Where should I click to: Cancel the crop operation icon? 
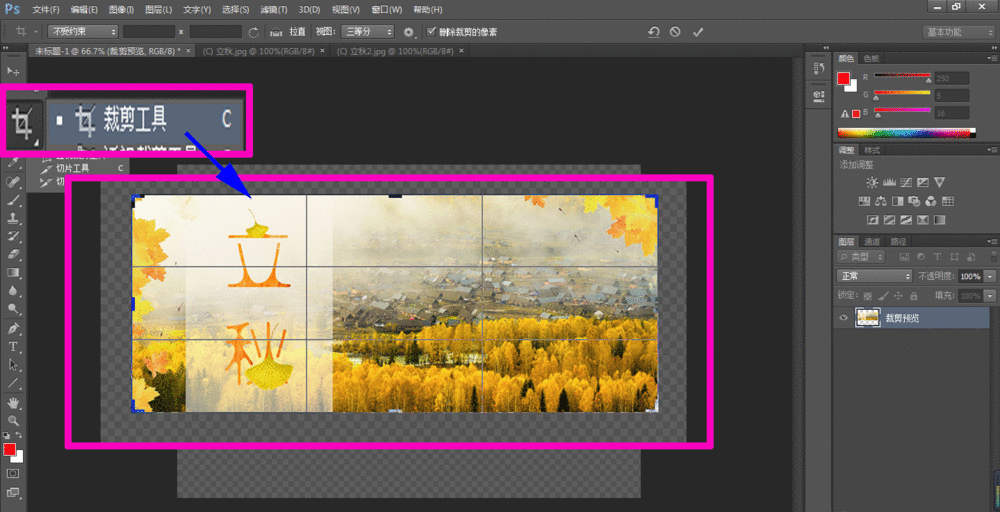pos(675,32)
